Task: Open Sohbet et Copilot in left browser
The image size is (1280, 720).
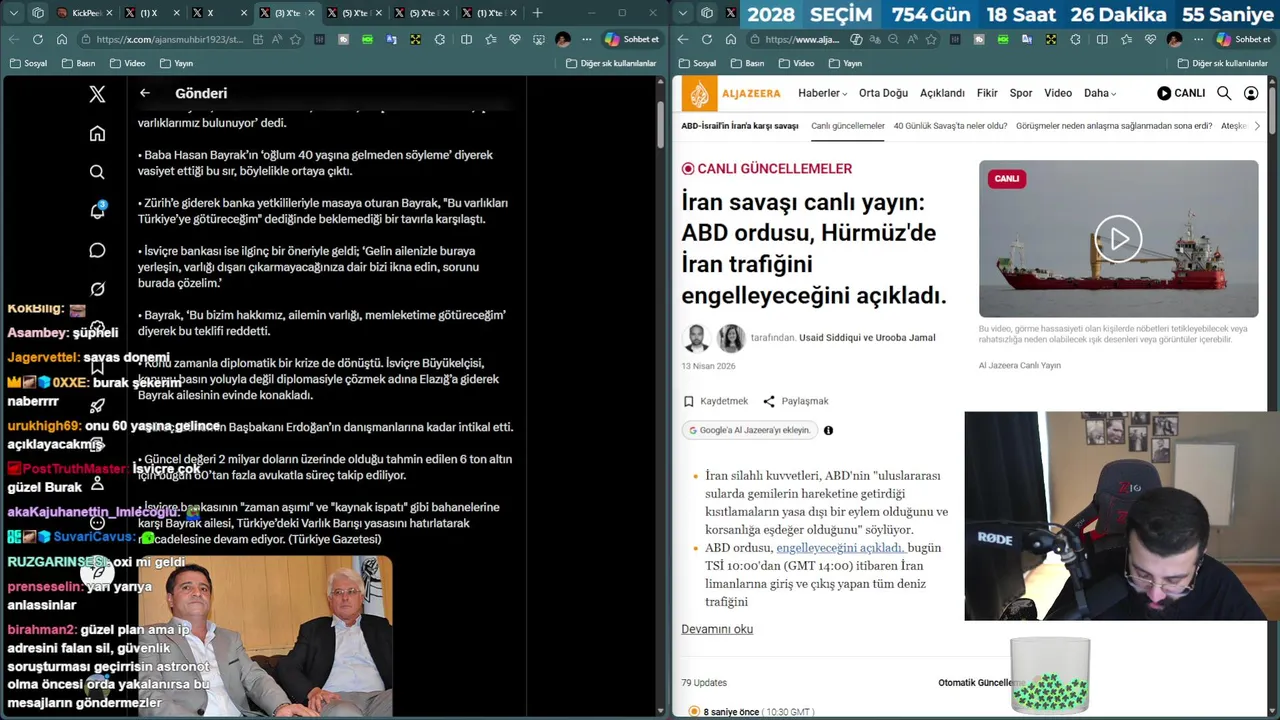Action: 632,39
